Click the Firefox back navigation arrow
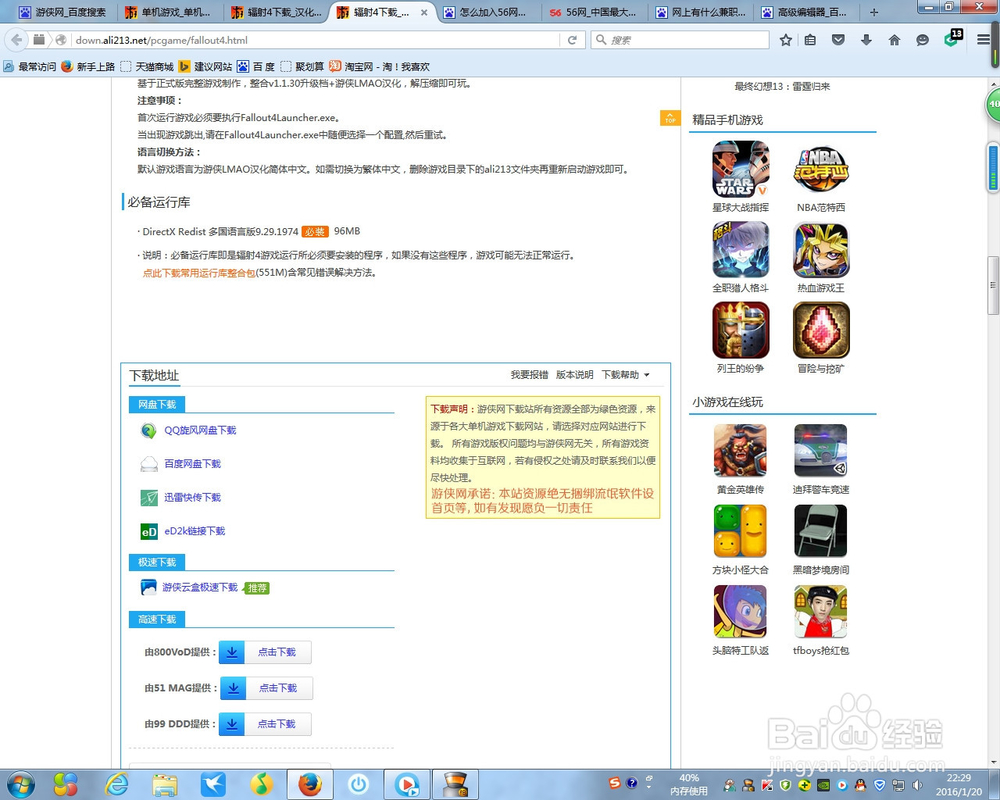 tap(17, 40)
